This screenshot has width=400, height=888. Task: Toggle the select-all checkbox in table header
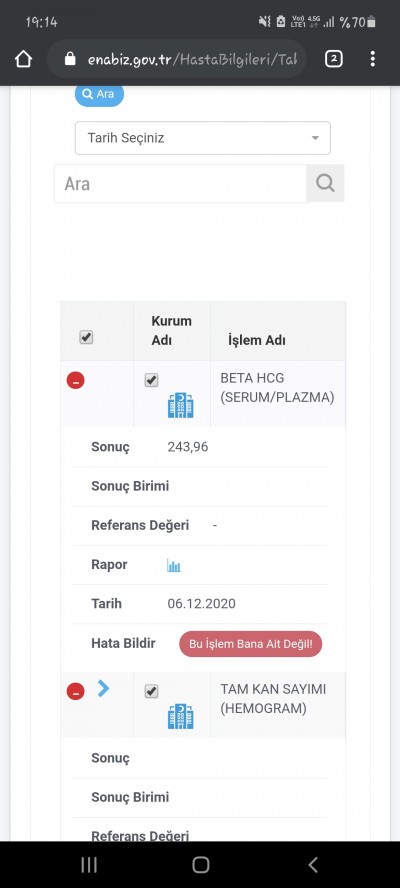[x=86, y=338]
